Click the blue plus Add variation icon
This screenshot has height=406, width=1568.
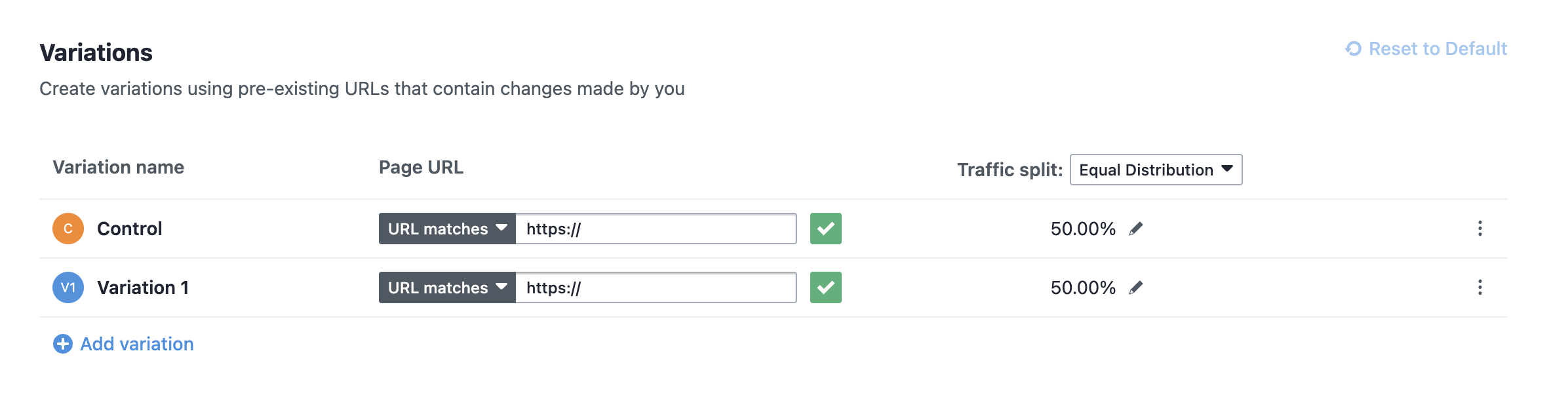click(63, 344)
